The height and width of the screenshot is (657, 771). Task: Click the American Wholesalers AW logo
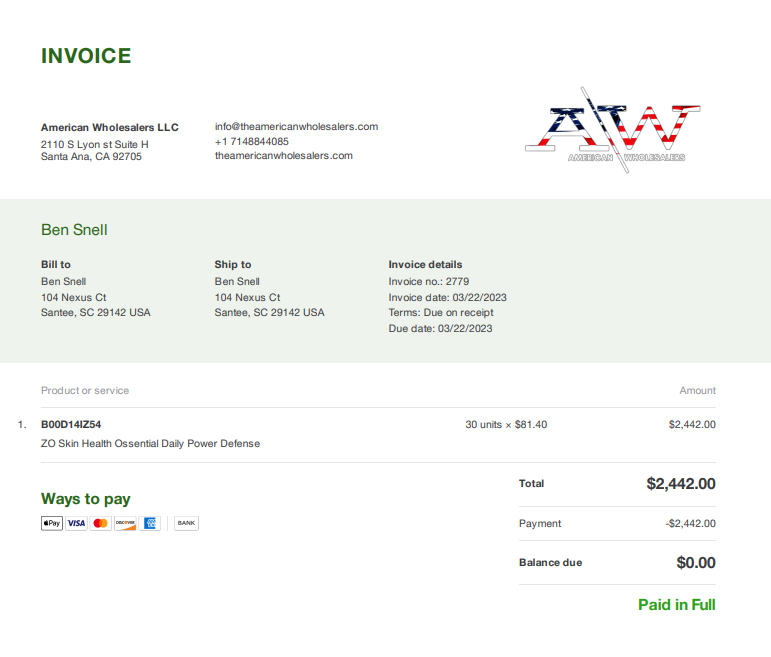[613, 130]
